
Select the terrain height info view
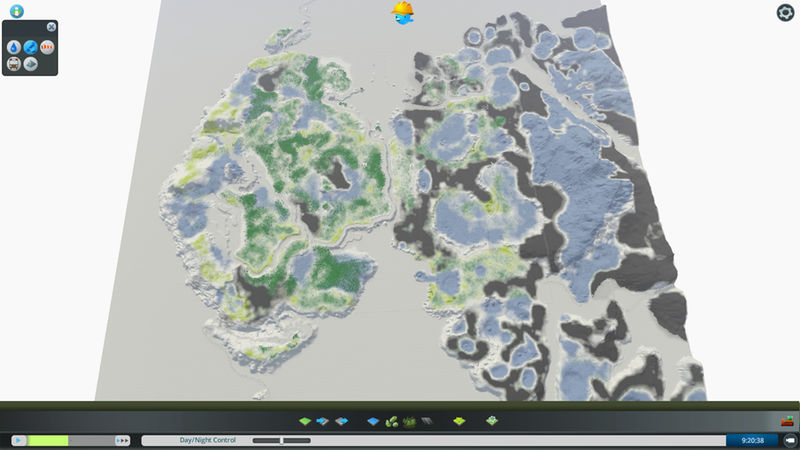click(31, 63)
